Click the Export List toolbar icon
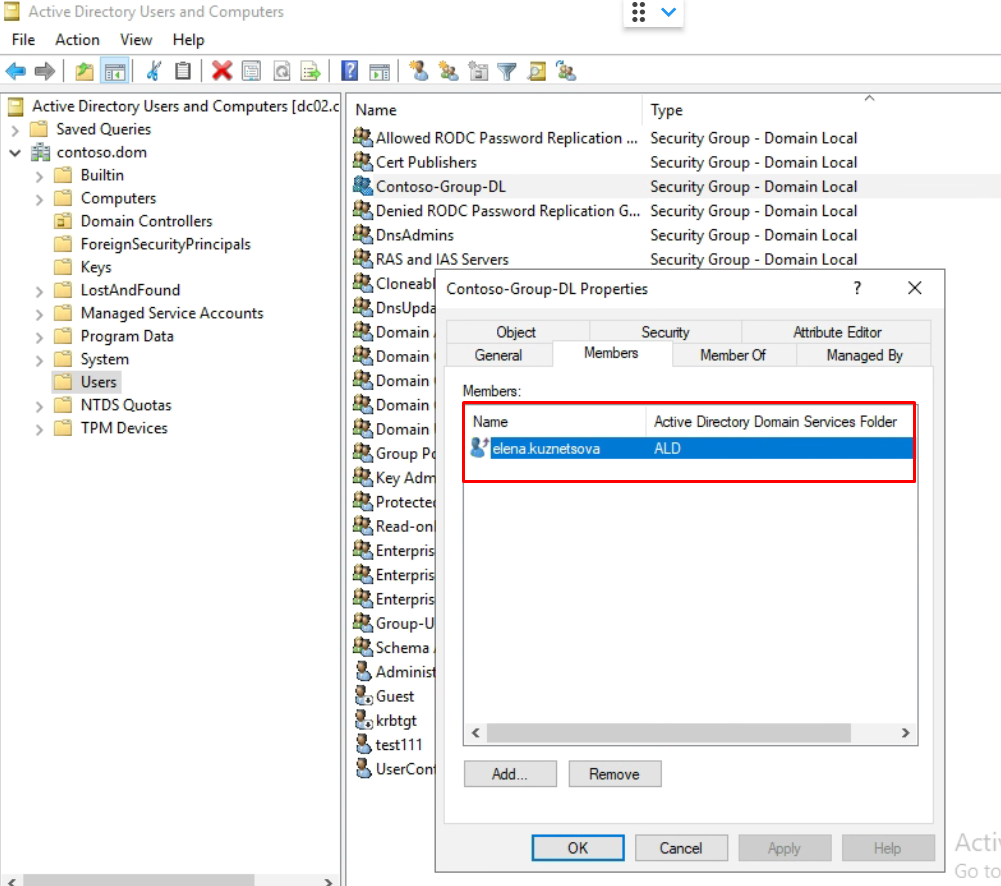 click(311, 71)
